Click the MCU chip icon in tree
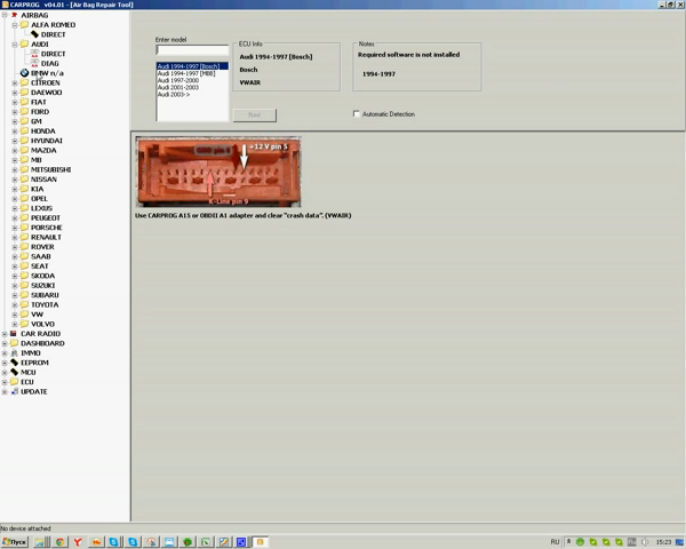Image resolution: width=686 pixels, height=549 pixels. pos(14,372)
